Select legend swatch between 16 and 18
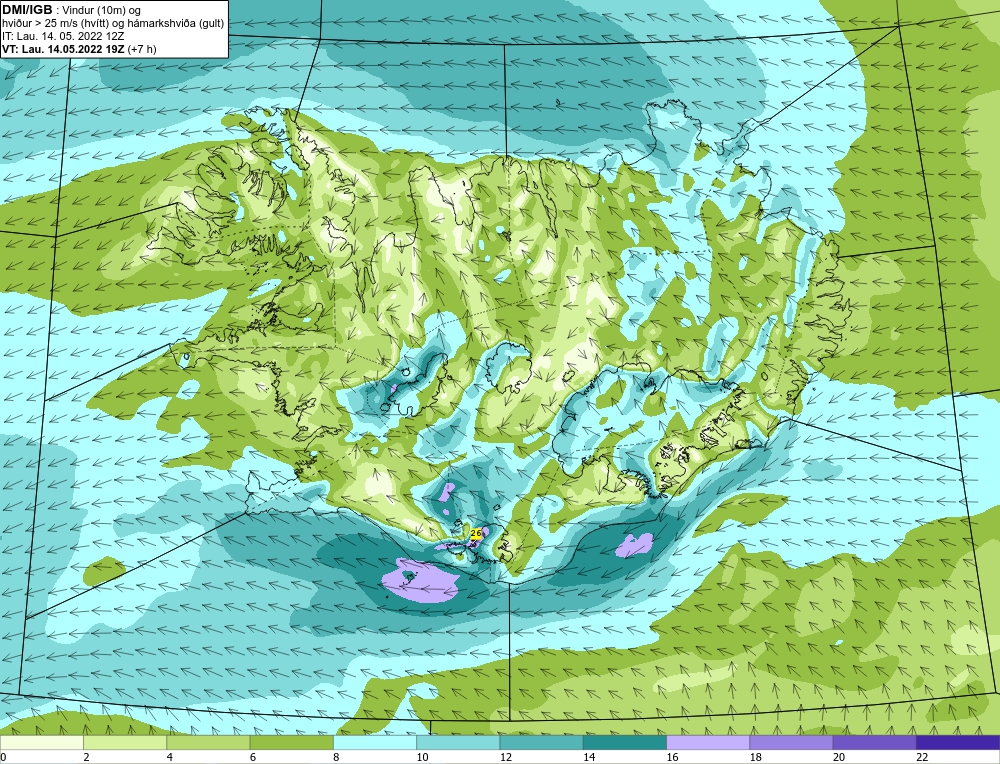The height and width of the screenshot is (764, 1000). [x=708, y=742]
